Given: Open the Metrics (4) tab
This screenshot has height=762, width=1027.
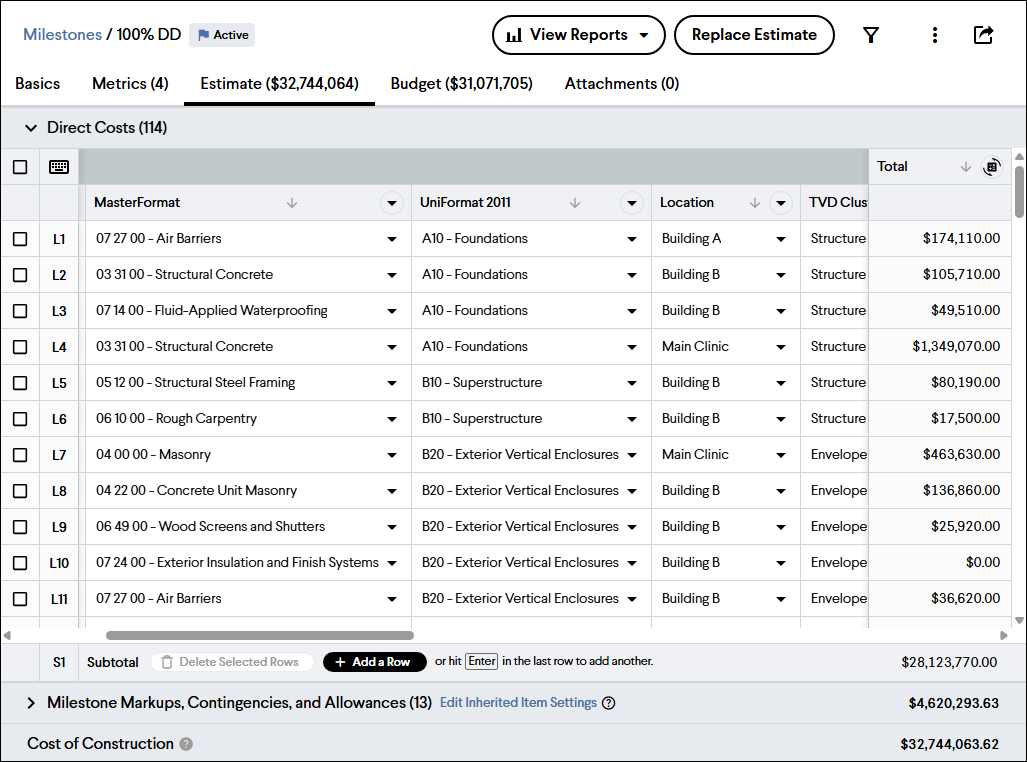Looking at the screenshot, I should tap(130, 84).
